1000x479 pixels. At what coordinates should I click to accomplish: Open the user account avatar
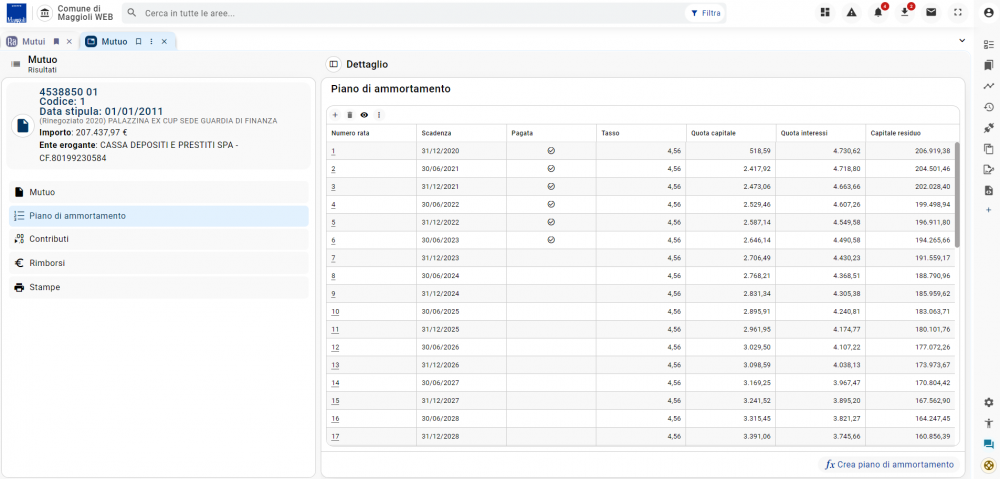click(989, 12)
